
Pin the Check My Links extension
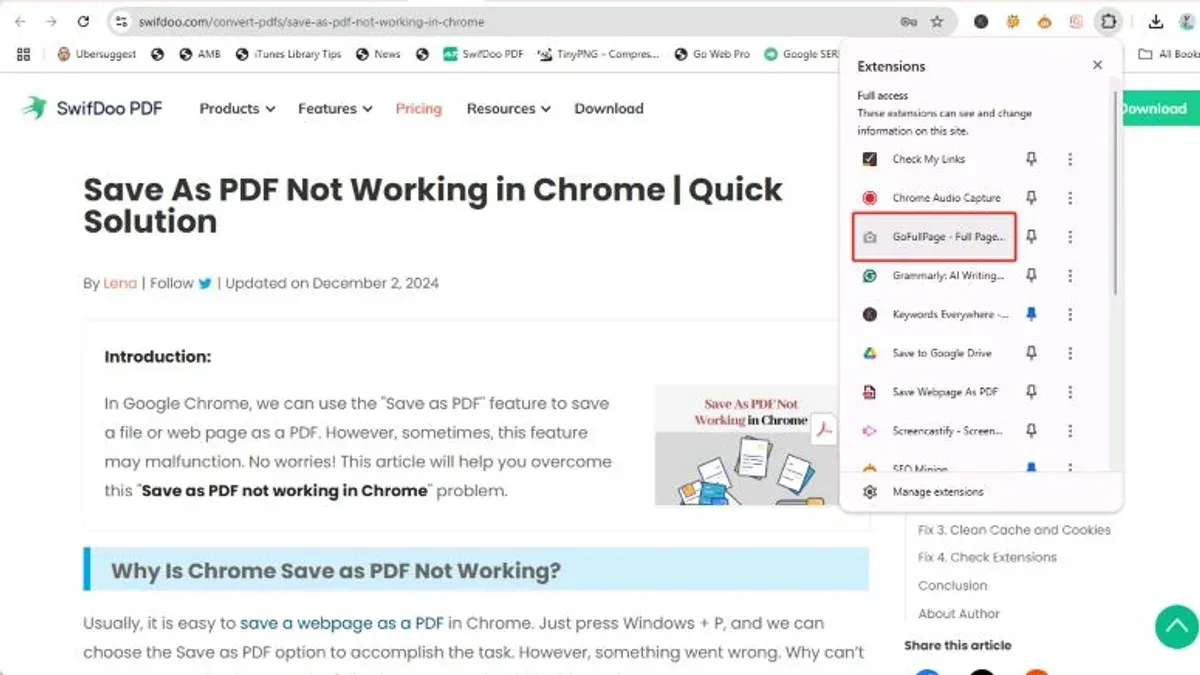click(1032, 159)
